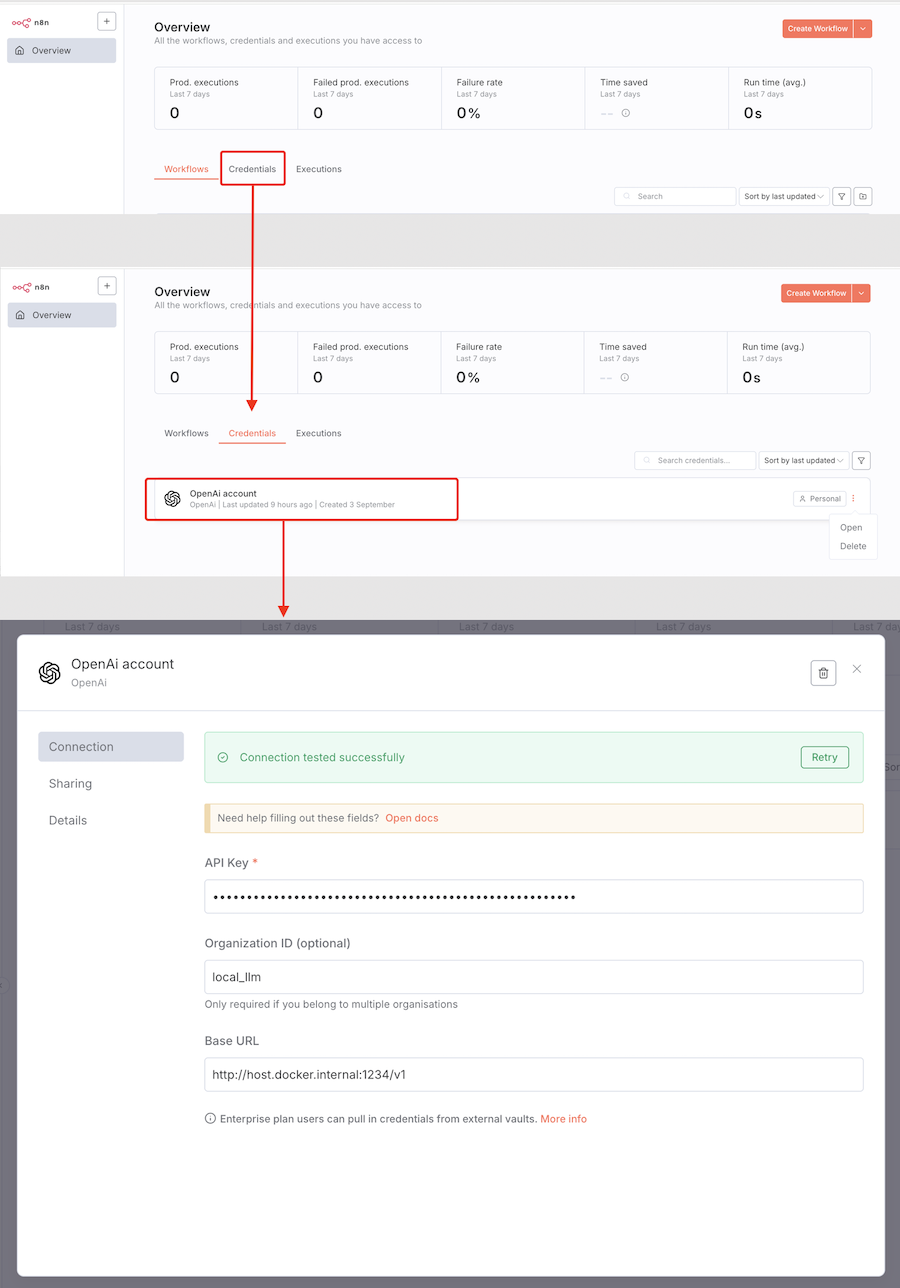Expand Create Workflow arrow in upper screenshot
This screenshot has height=1288, width=900.
pyautogui.click(x=863, y=29)
